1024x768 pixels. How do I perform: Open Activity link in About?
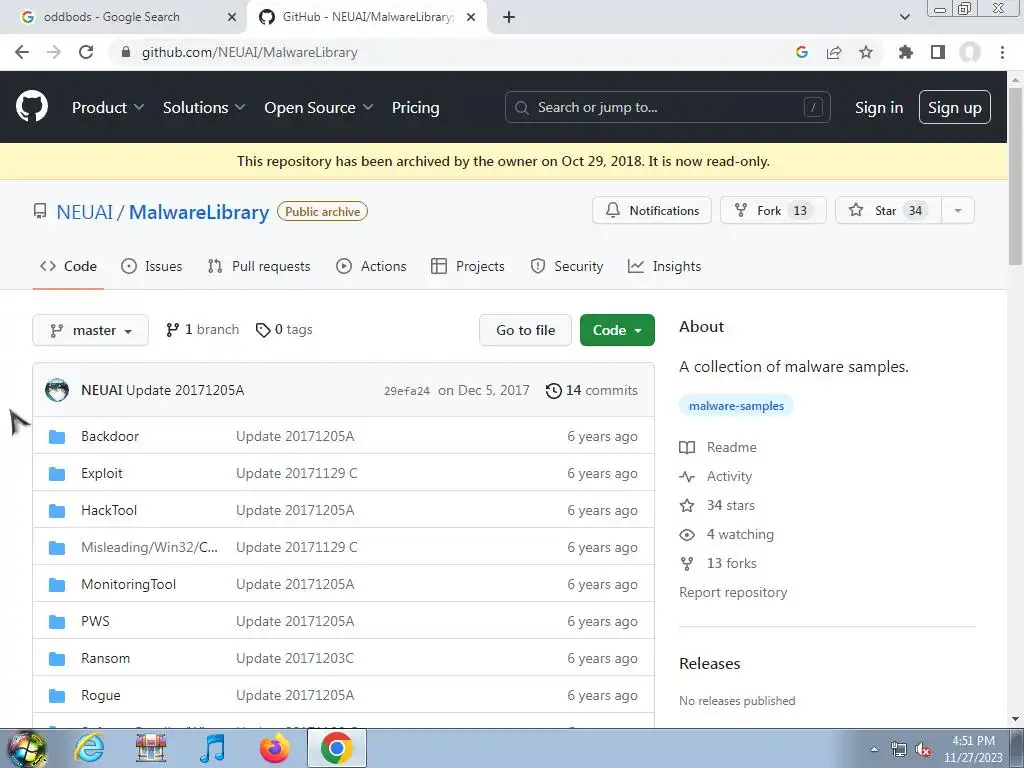tap(716, 477)
